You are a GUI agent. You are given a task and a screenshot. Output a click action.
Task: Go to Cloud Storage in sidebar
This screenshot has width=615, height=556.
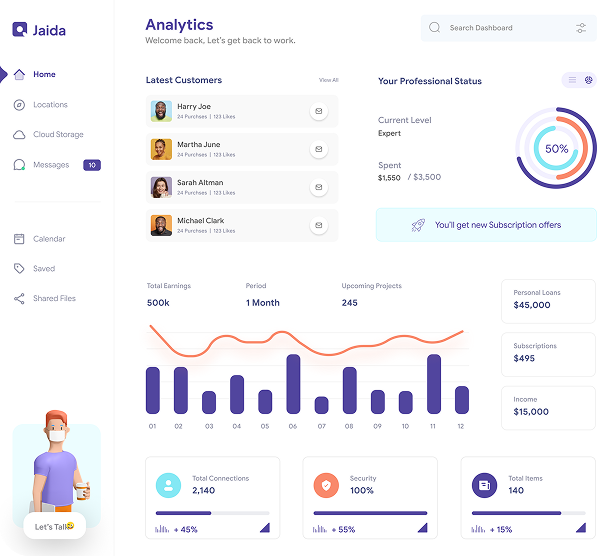point(57,135)
